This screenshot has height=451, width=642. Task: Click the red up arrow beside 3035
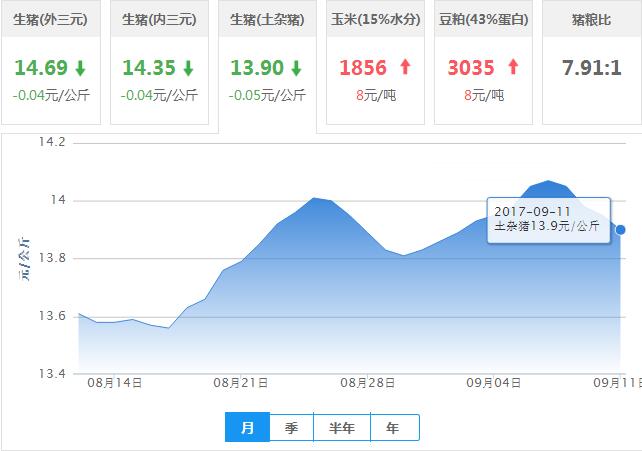pyautogui.click(x=514, y=68)
